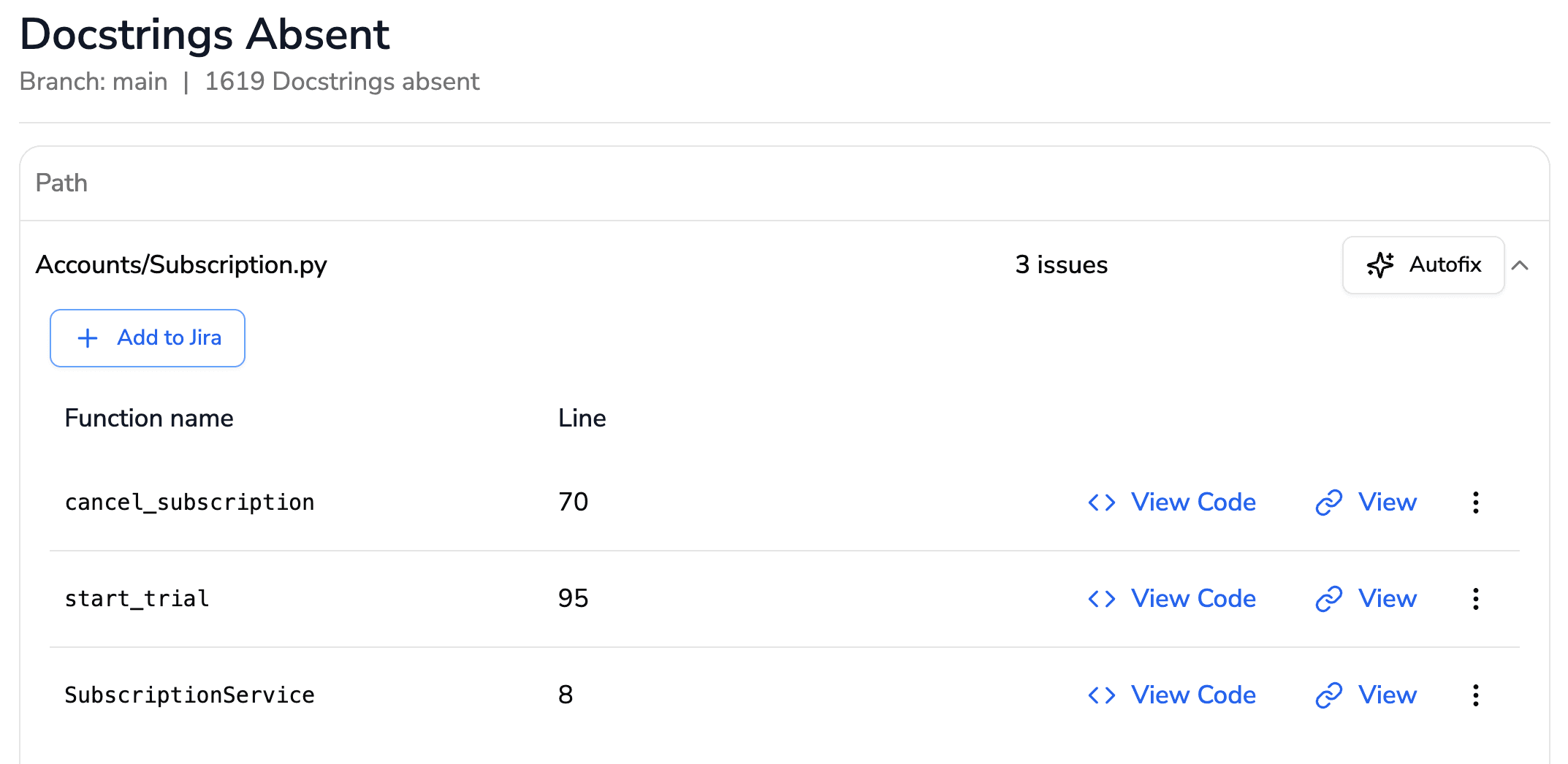The width and height of the screenshot is (1568, 764).
Task: Select the code brackets icon for SubscriptionService
Action: 1100,695
